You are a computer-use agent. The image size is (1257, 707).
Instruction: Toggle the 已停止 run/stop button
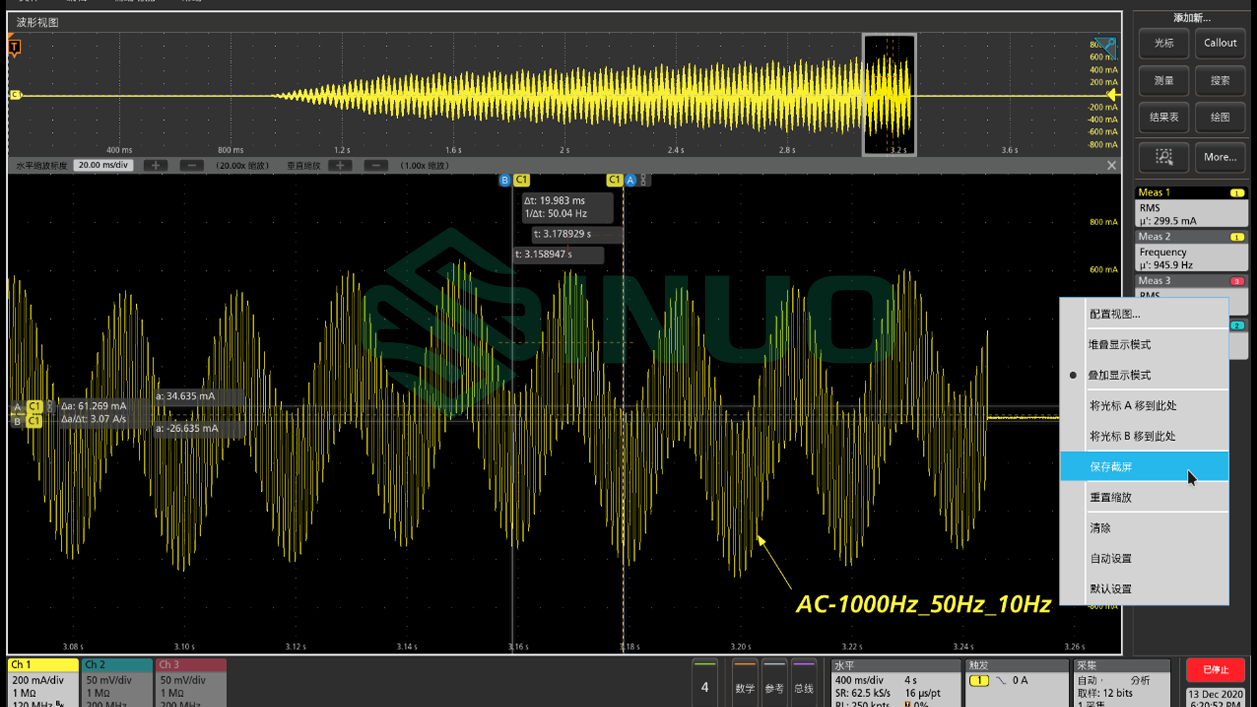1216,670
